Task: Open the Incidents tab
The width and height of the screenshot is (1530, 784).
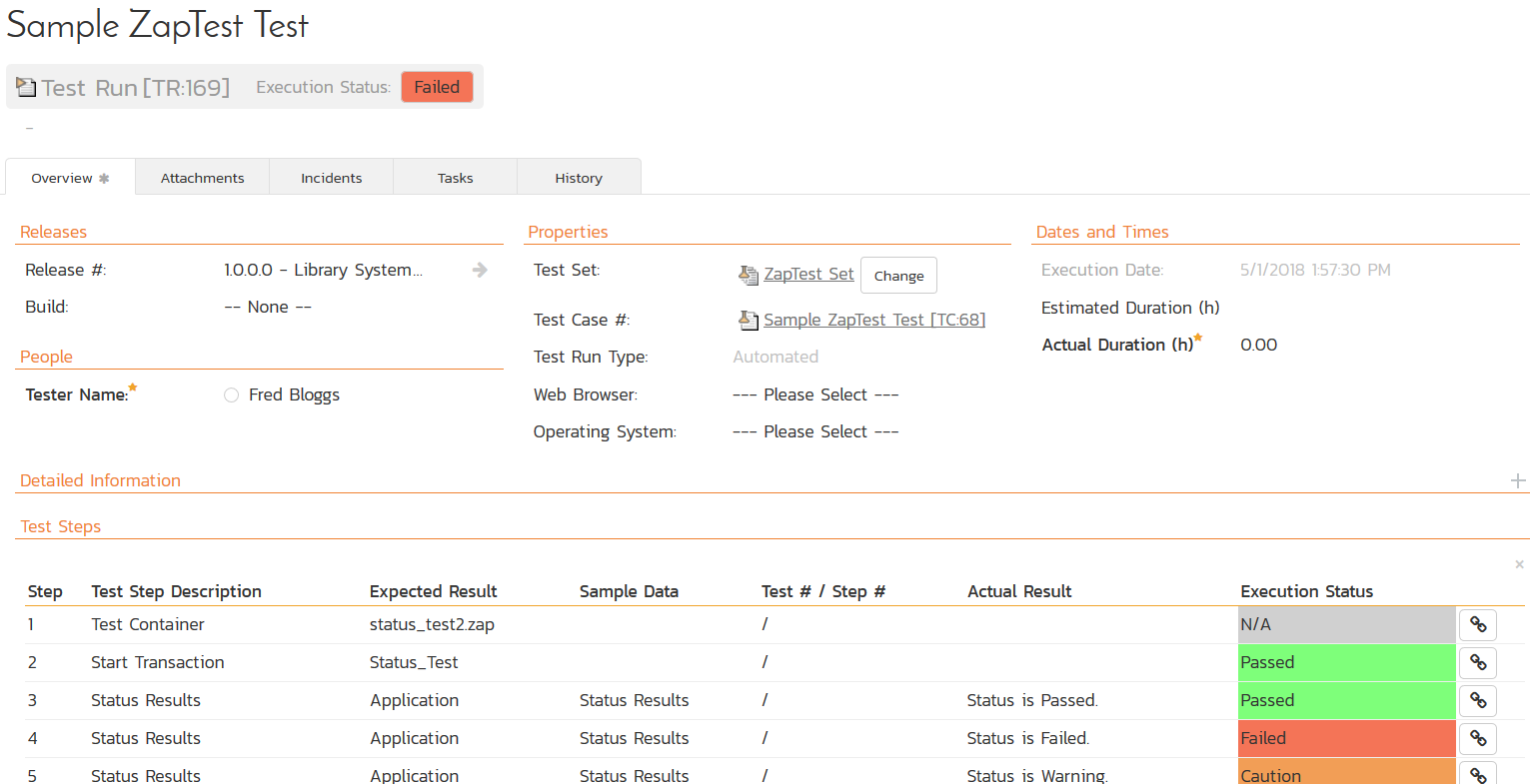Action: pos(331,178)
